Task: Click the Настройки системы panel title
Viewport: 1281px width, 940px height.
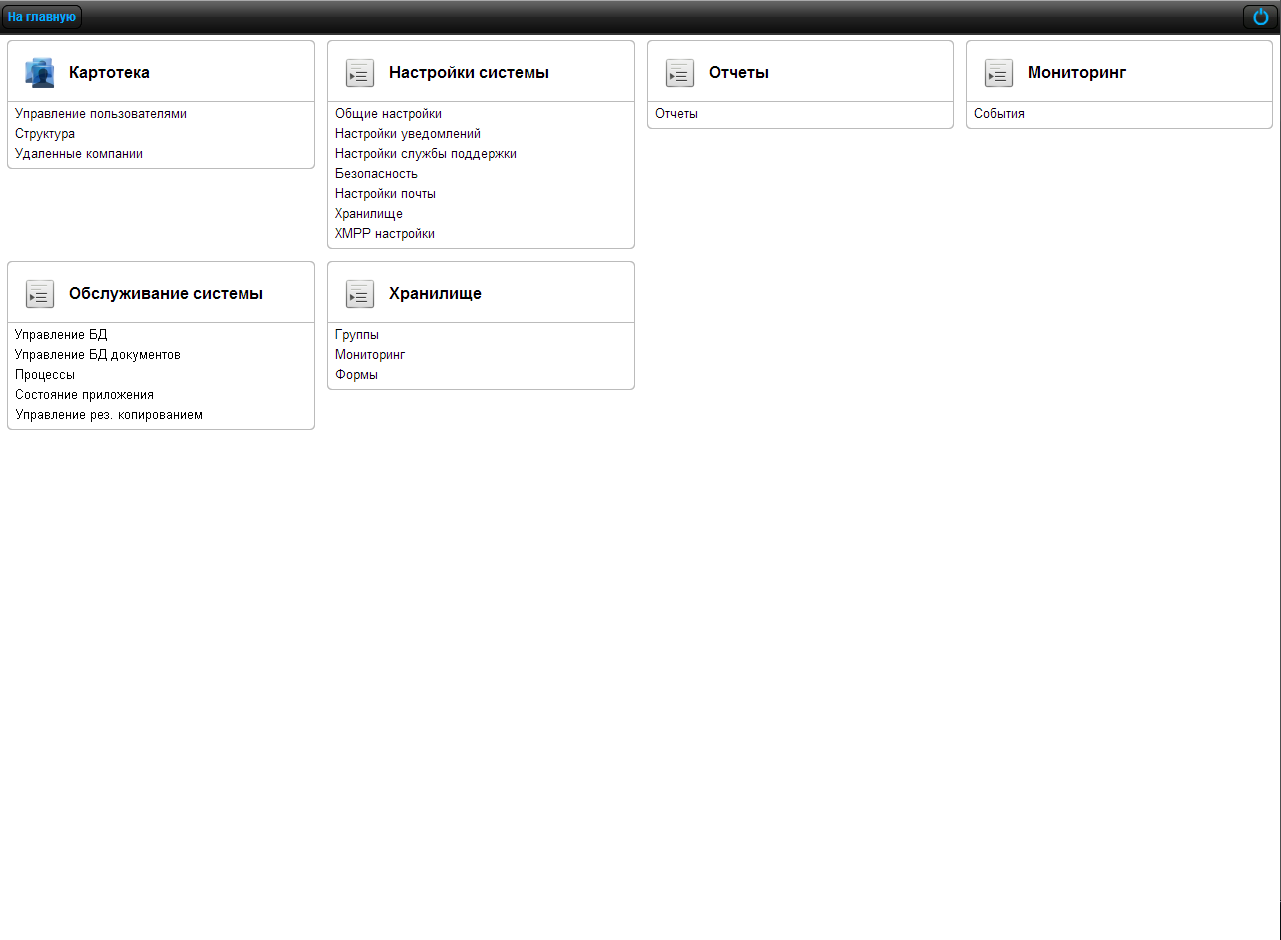Action: (x=469, y=73)
